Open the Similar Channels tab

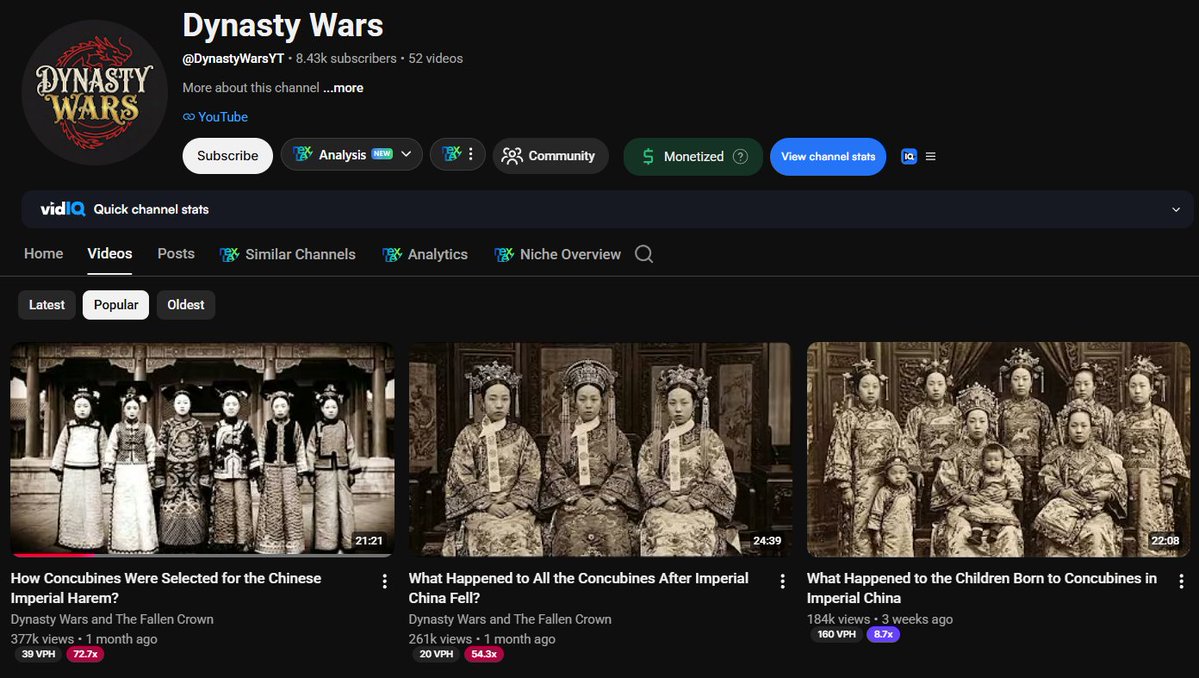point(288,255)
